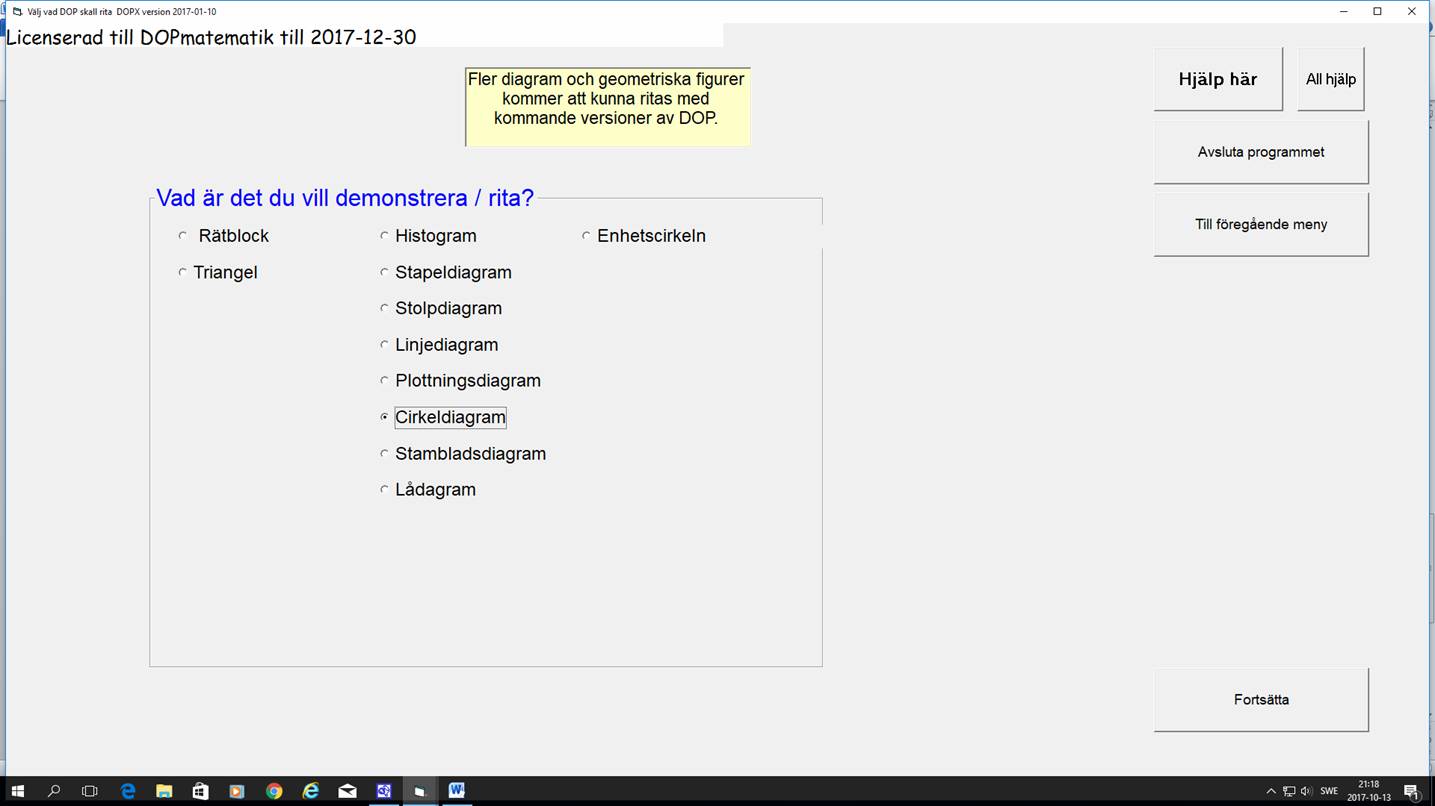Go back with Till föregående meny

1260,224
